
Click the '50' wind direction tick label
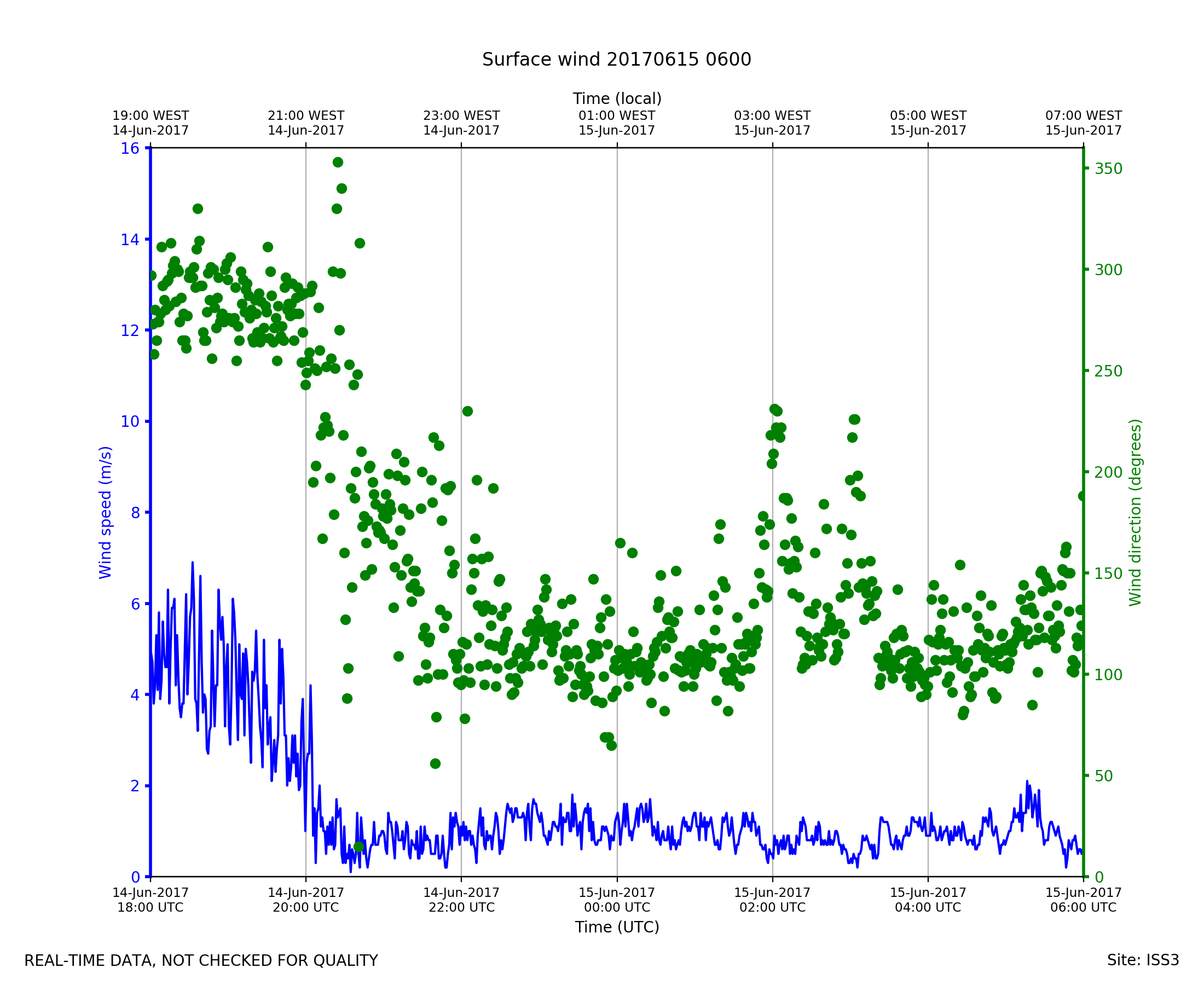[1104, 776]
